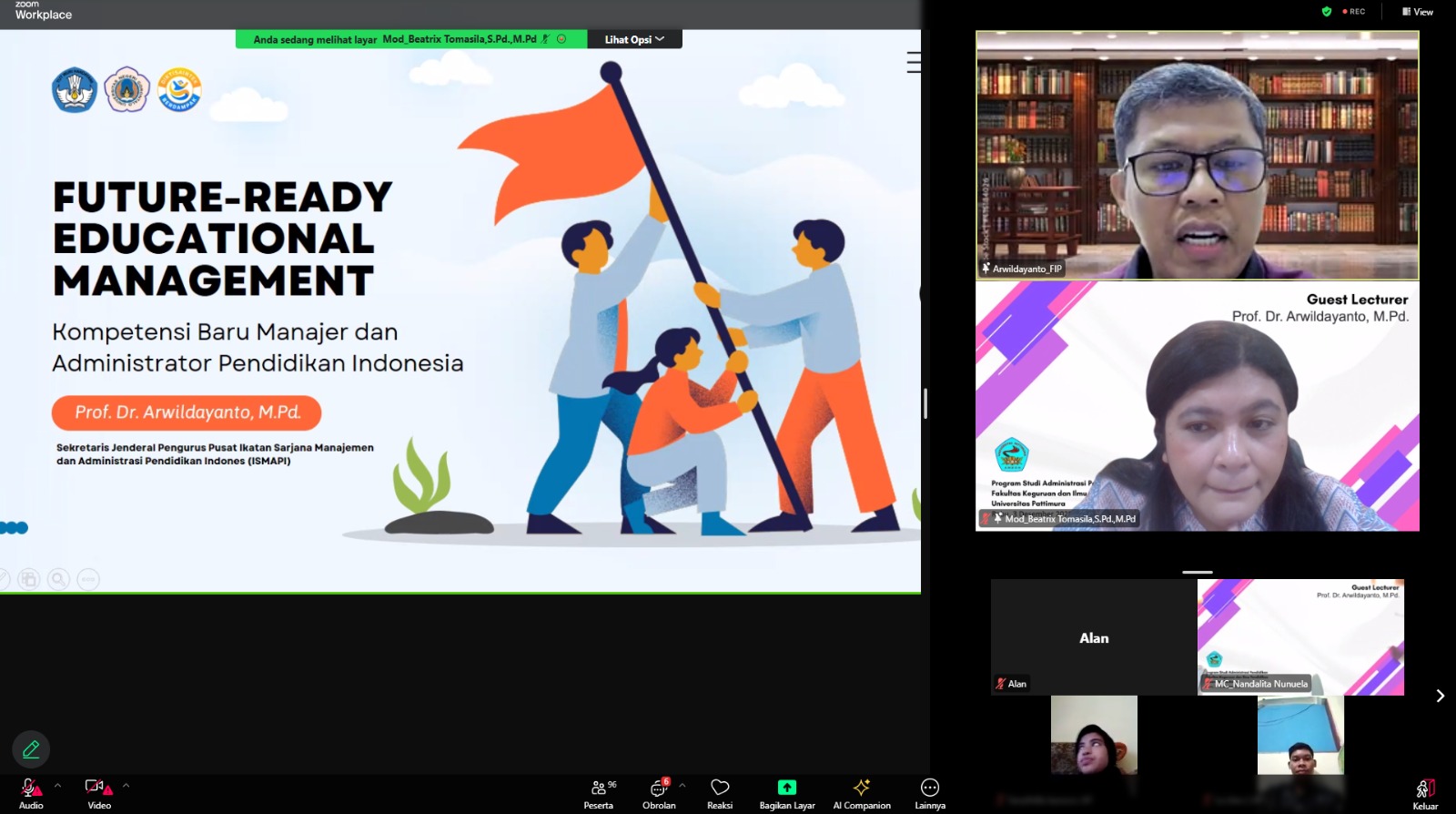Open the Reaksi reactions menu
The width and height of the screenshot is (1456, 814).
point(720,793)
